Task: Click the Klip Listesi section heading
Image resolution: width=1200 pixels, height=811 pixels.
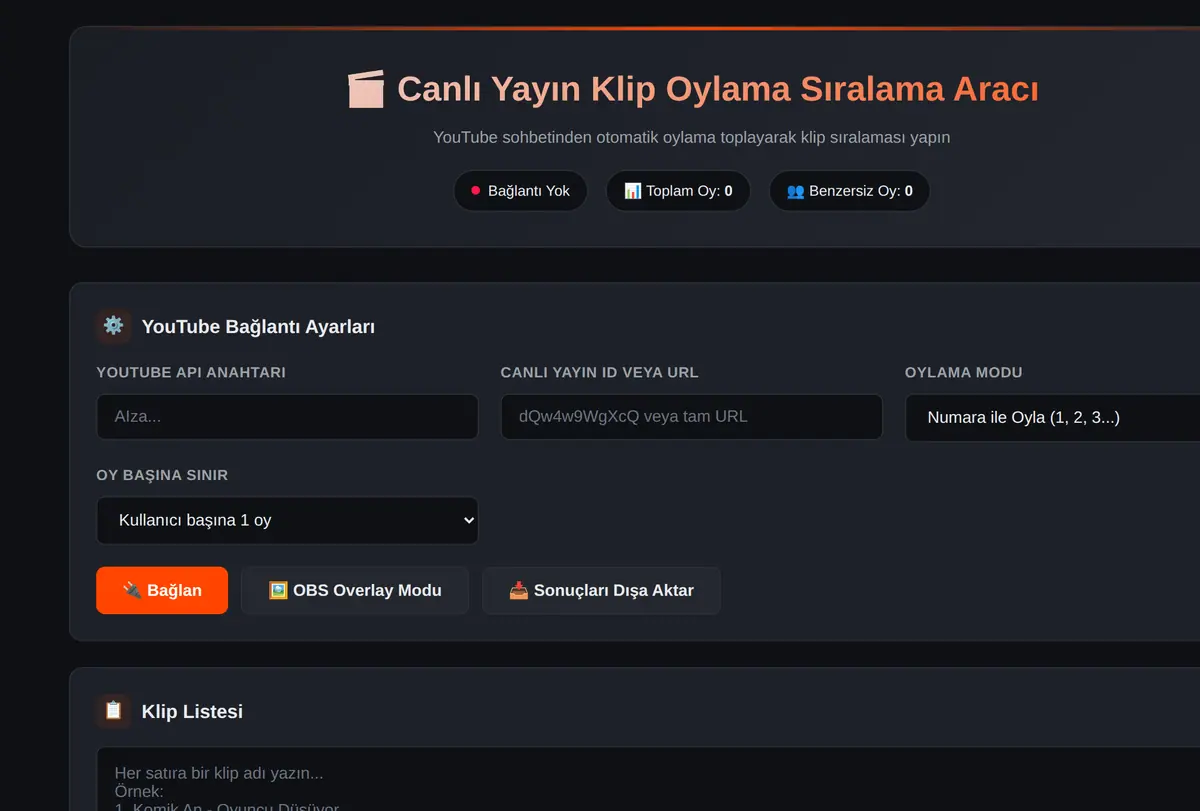Action: [192, 712]
